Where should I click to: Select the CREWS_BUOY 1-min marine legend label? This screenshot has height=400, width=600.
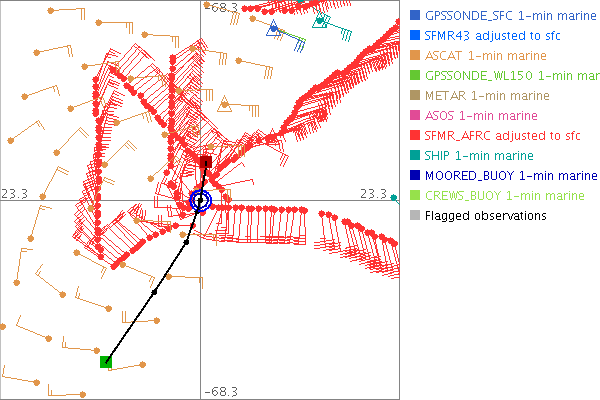coord(504,196)
